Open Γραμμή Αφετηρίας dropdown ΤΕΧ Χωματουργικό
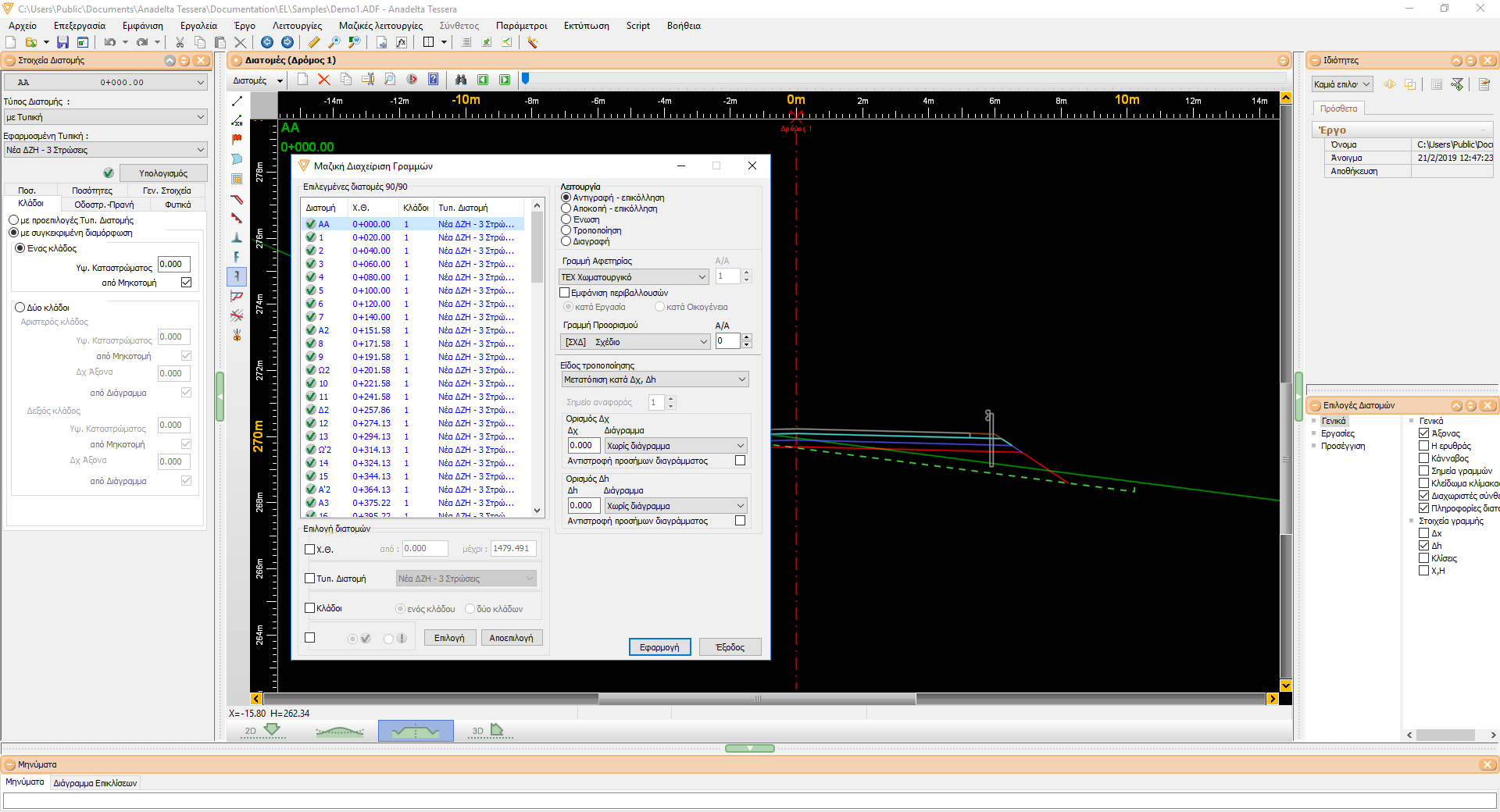 pyautogui.click(x=634, y=277)
